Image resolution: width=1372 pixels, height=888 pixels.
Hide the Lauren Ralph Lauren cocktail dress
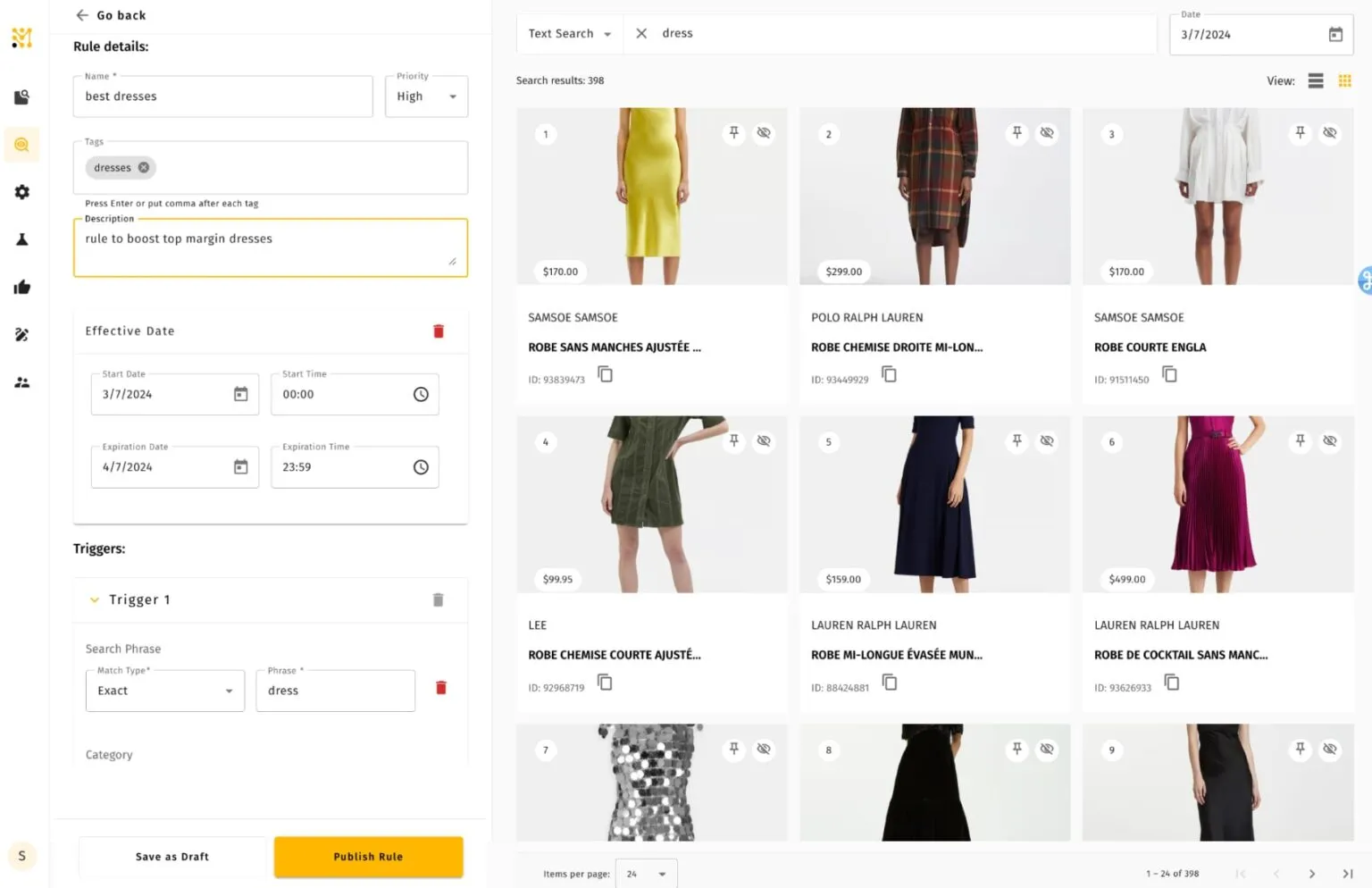[x=1330, y=440]
